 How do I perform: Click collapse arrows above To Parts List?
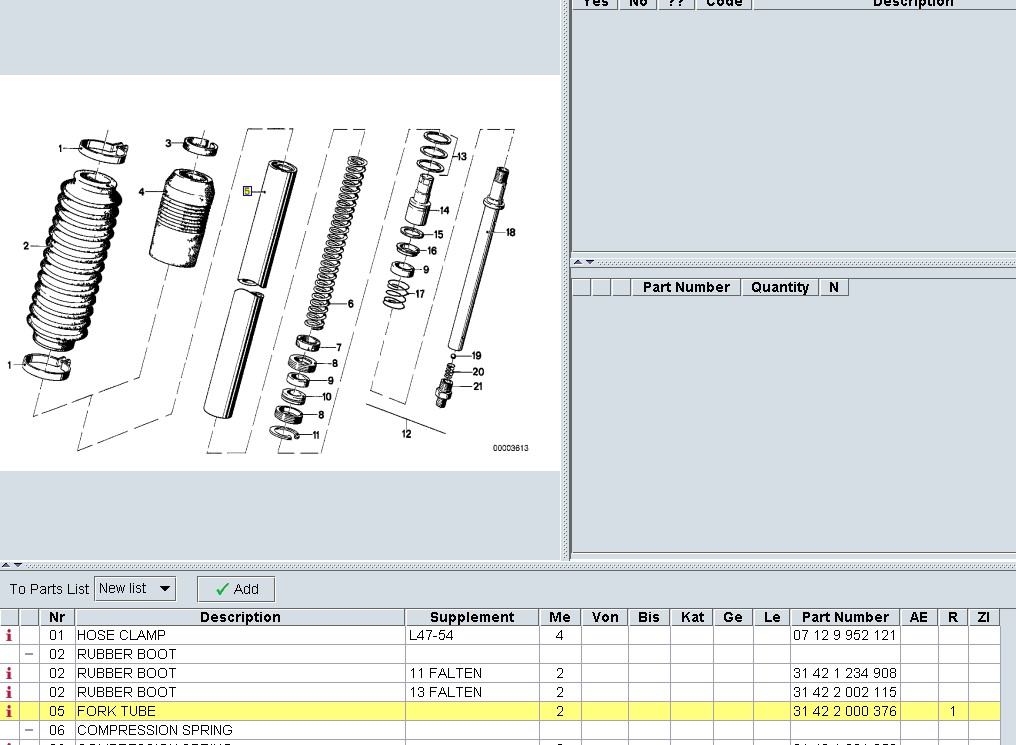pos(10,566)
